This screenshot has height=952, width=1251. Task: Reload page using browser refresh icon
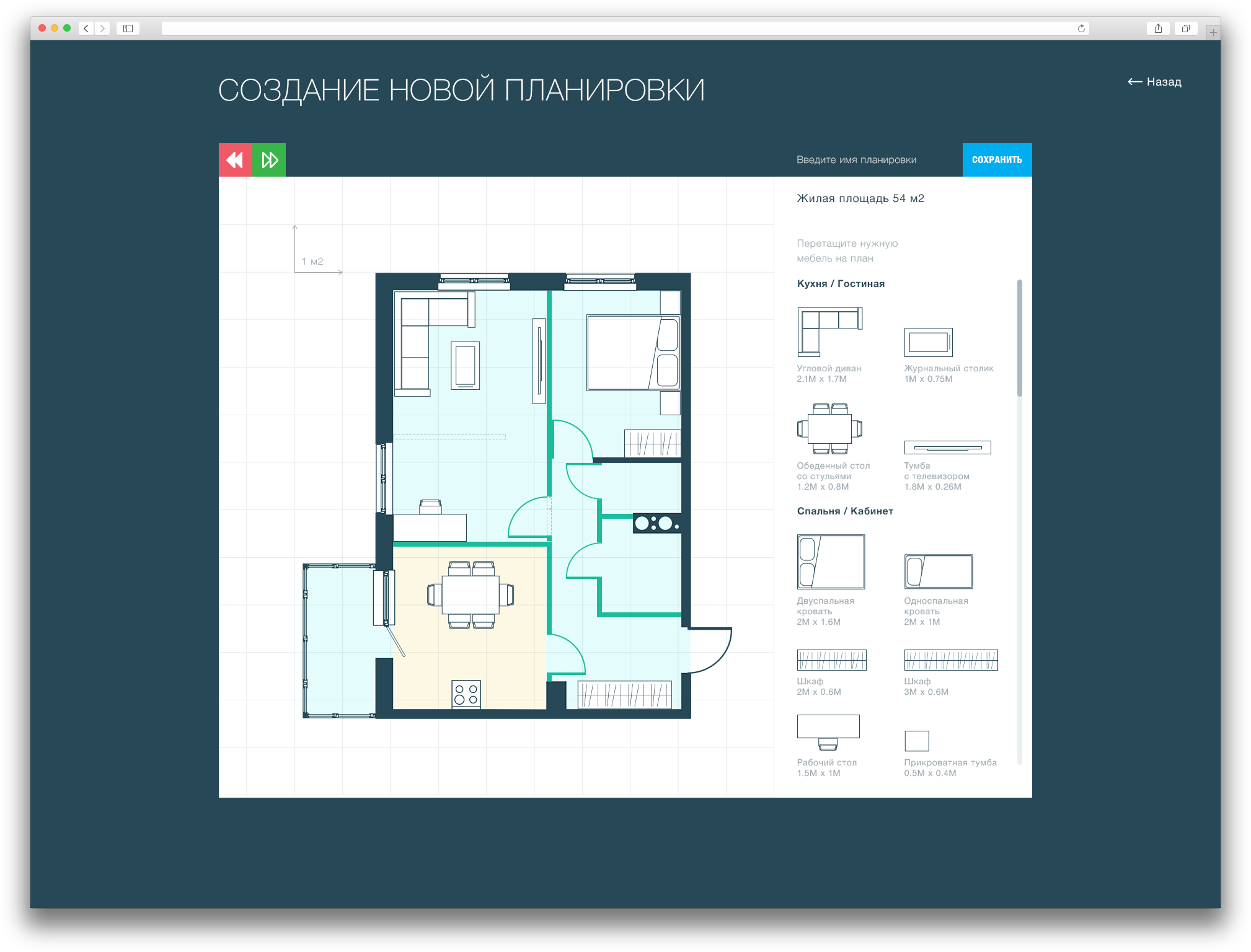1081,29
